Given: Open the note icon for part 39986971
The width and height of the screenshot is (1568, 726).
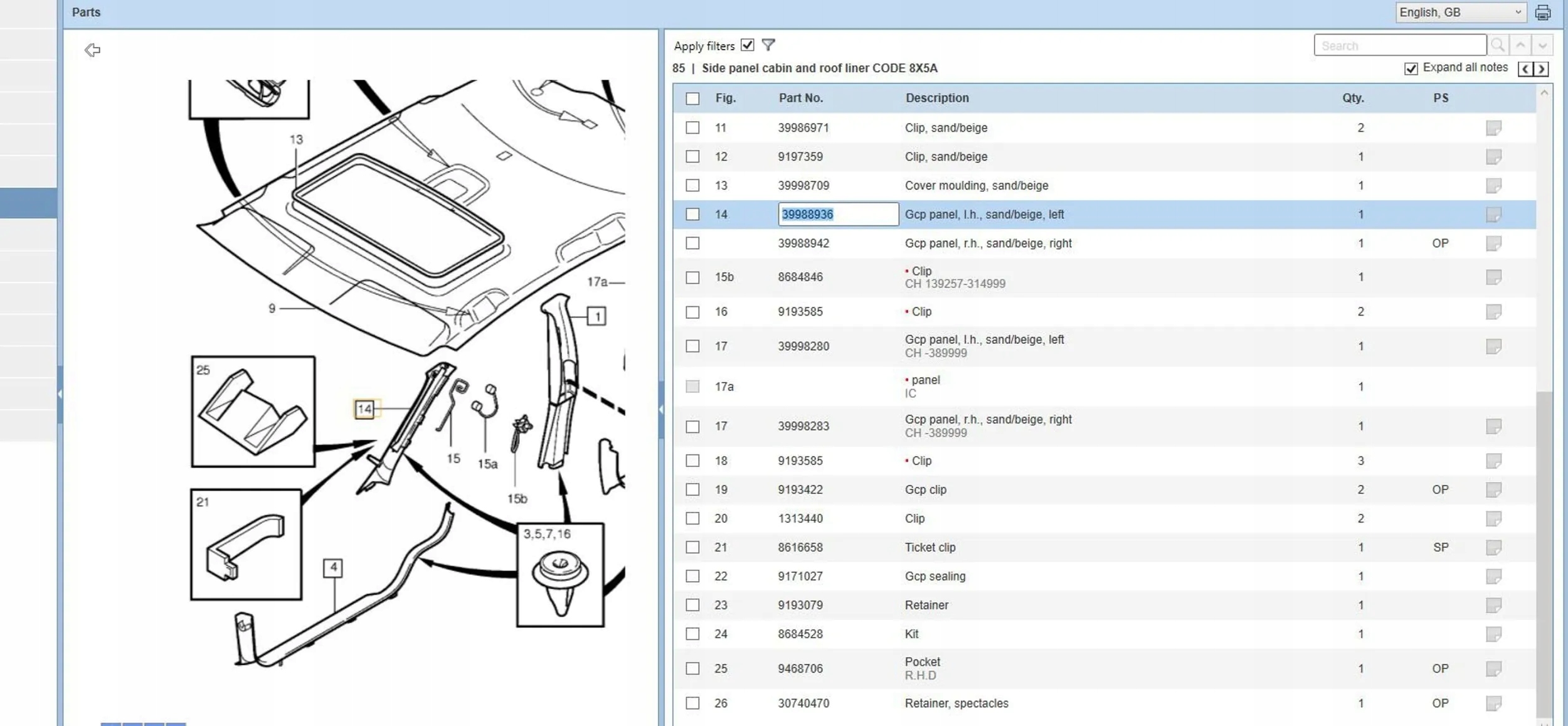Looking at the screenshot, I should (x=1493, y=128).
